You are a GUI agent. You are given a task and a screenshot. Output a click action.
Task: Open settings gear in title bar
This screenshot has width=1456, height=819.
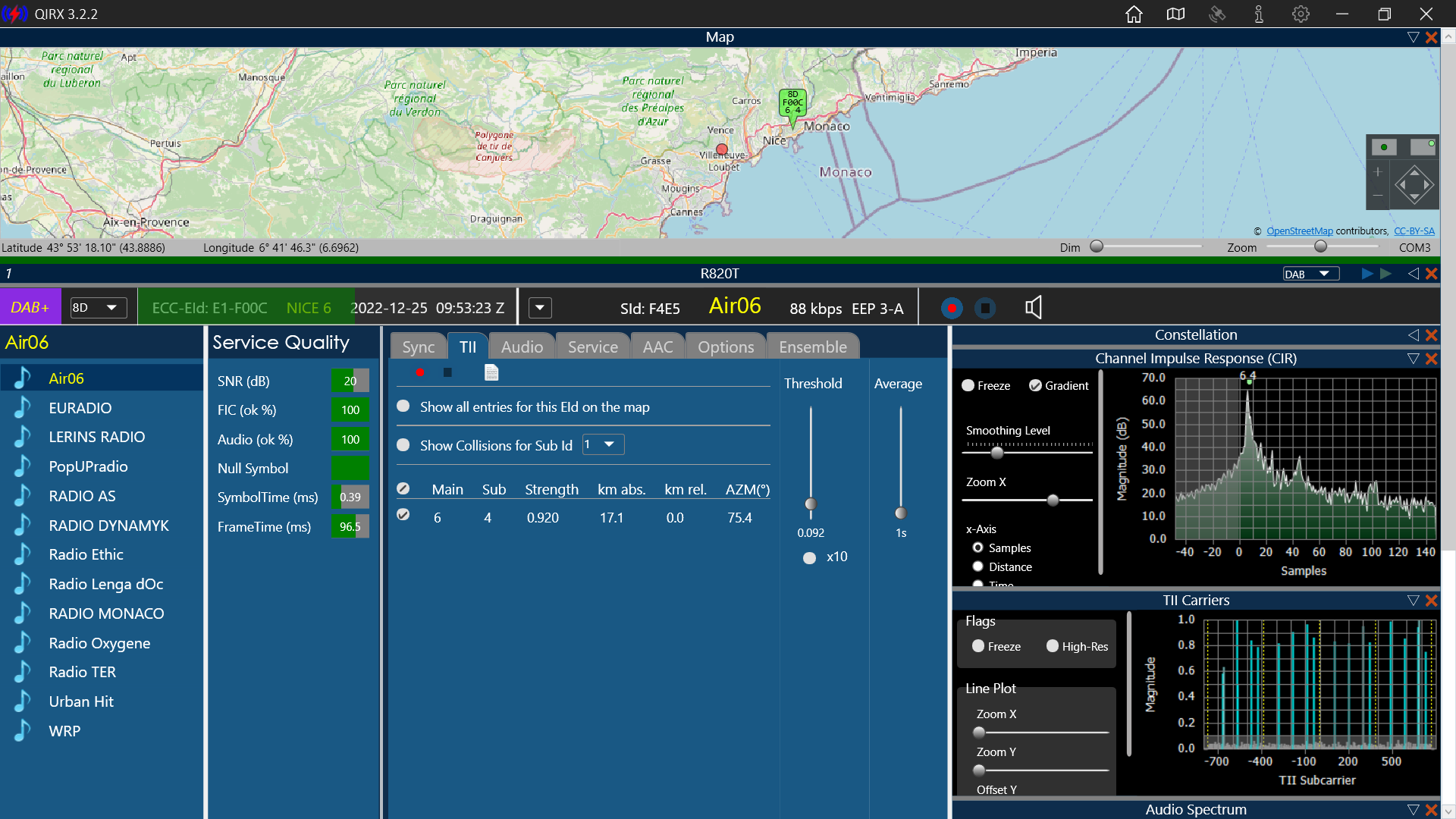pos(1301,14)
